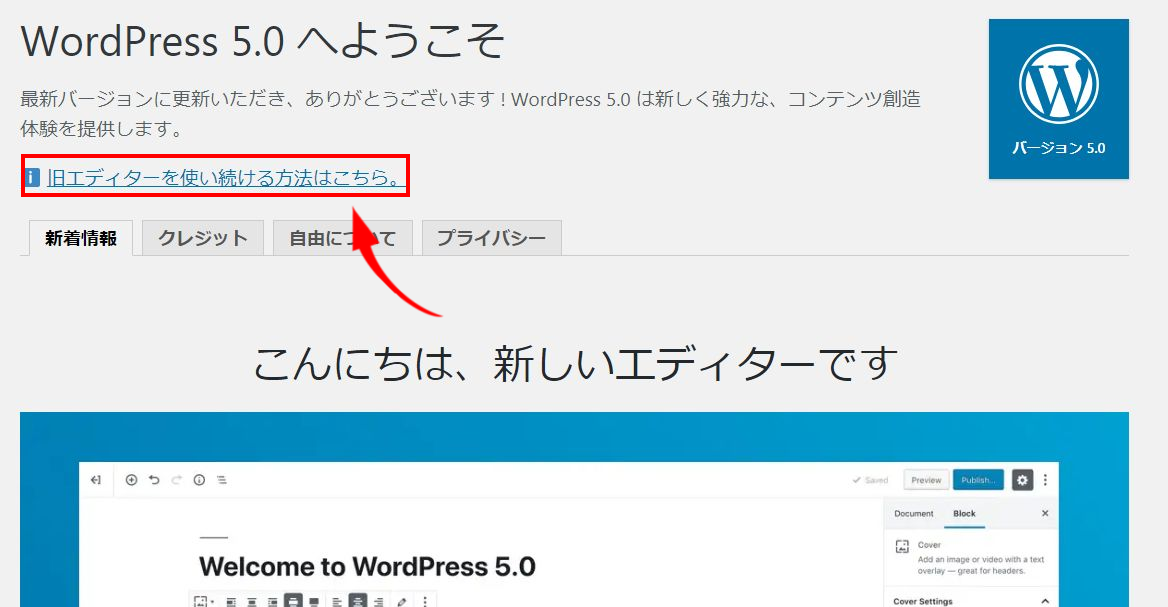
Task: Click the Cover description text about image or video overlay
Action: 980,565
